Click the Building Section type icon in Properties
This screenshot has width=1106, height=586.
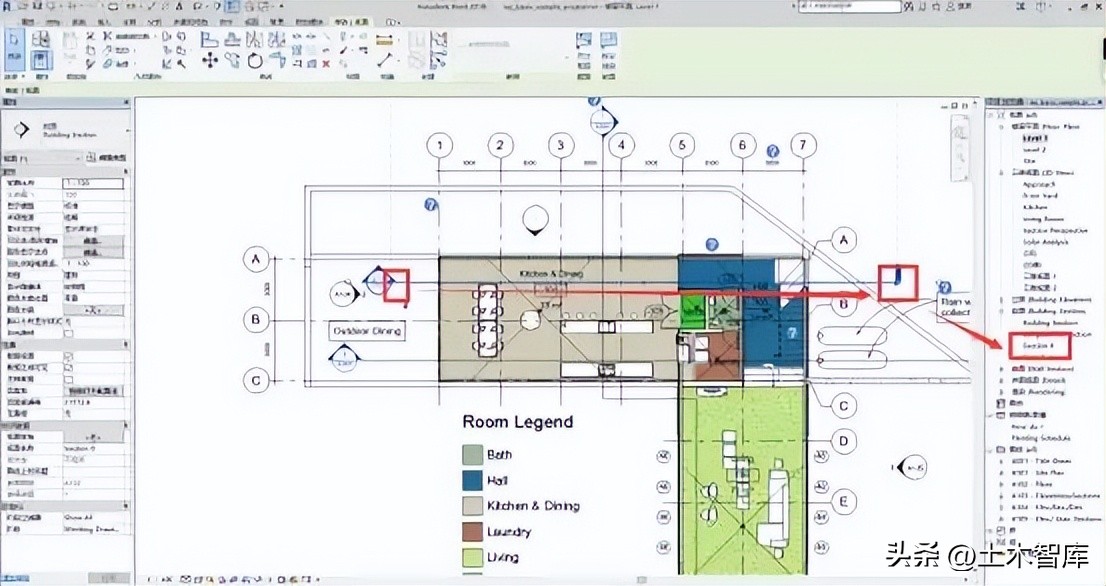22,130
